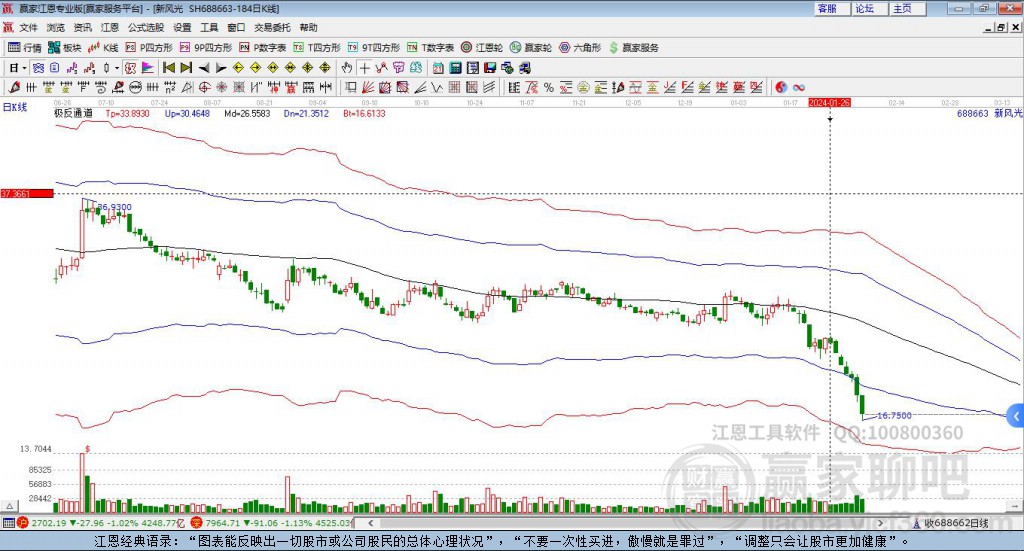This screenshot has height=551, width=1024.
Task: Click the Md=26.5583 indicator value
Action: [x=247, y=114]
